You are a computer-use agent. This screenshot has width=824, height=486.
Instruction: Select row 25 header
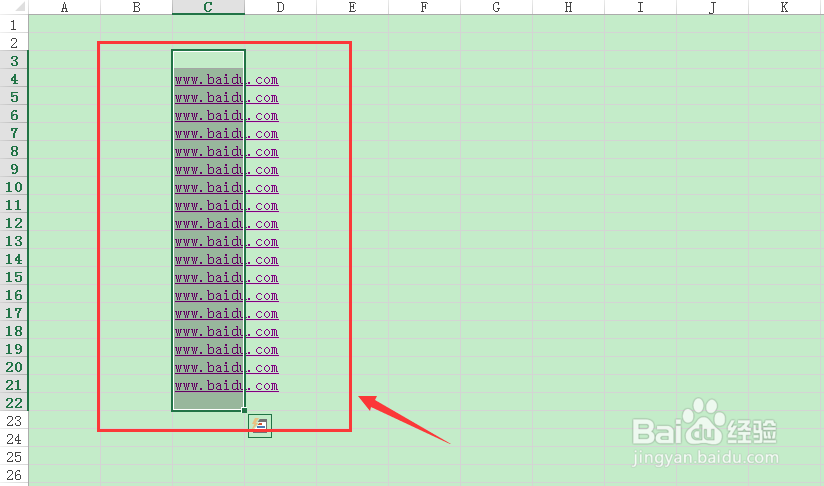[14, 456]
